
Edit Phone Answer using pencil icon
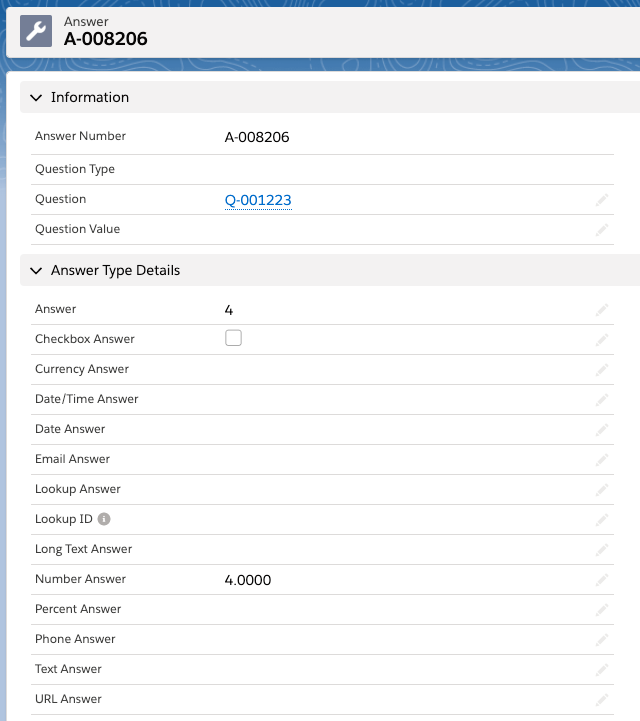click(x=602, y=640)
